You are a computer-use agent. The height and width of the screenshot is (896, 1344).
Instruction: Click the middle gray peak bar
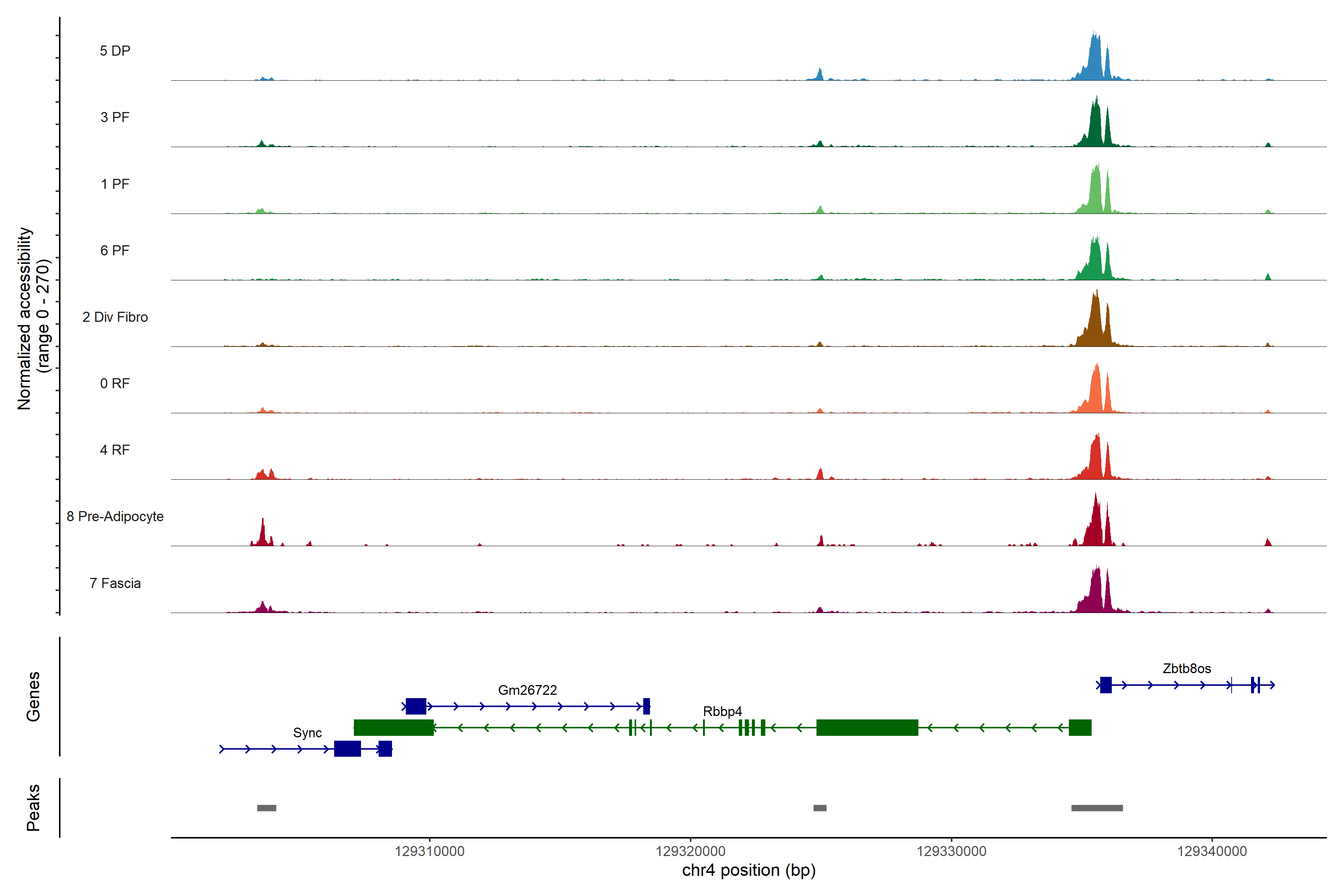tap(819, 808)
